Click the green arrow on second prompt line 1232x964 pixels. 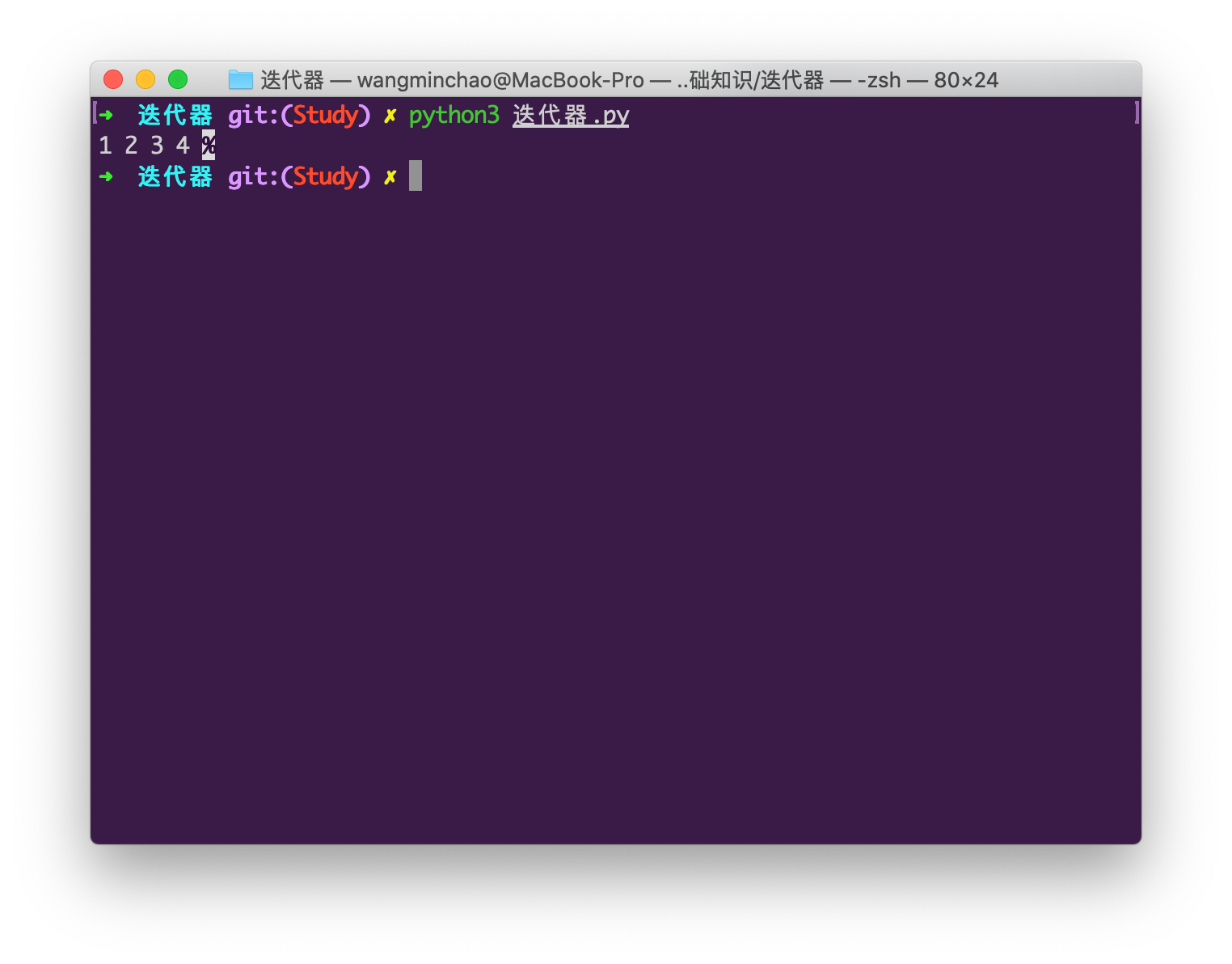pyautogui.click(x=106, y=176)
